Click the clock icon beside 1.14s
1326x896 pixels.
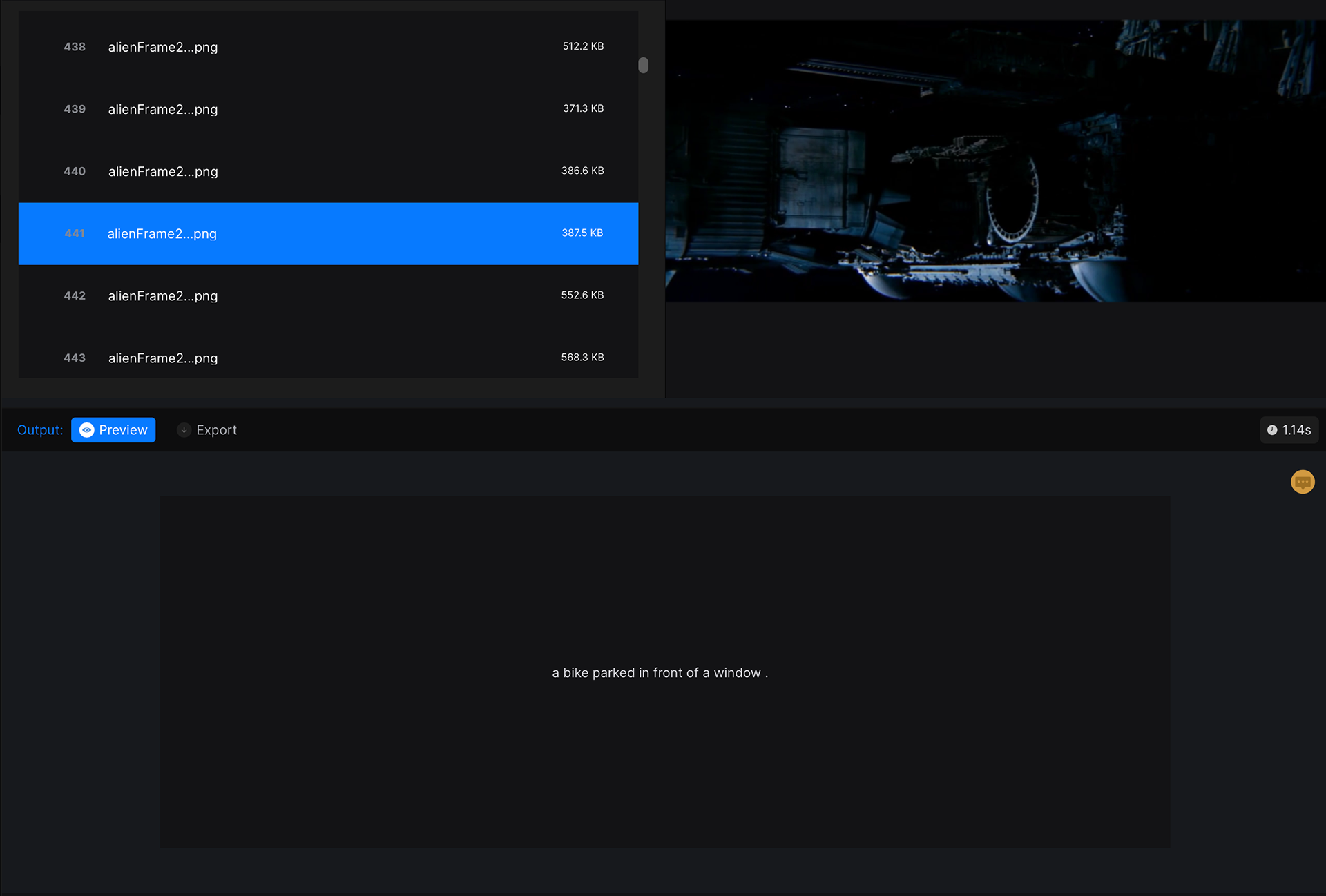pyautogui.click(x=1271, y=430)
